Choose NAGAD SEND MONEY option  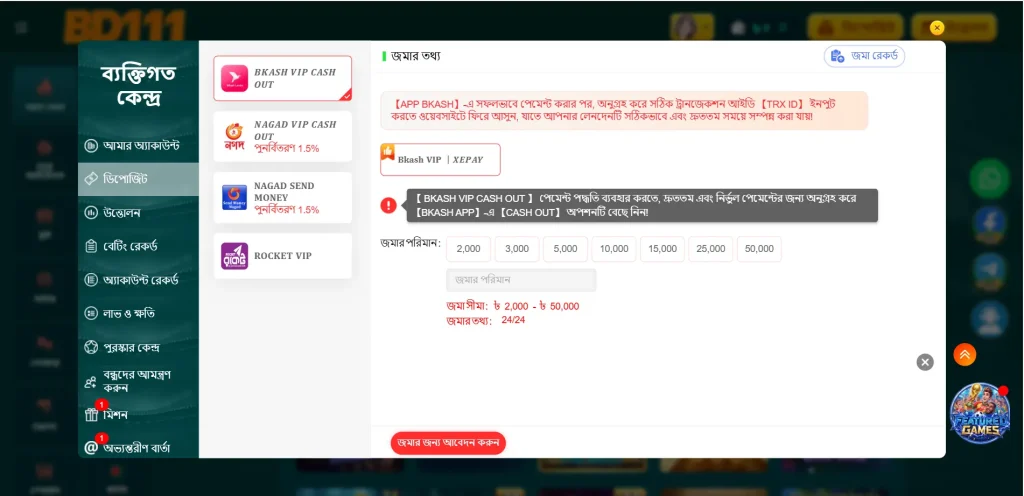click(282, 198)
